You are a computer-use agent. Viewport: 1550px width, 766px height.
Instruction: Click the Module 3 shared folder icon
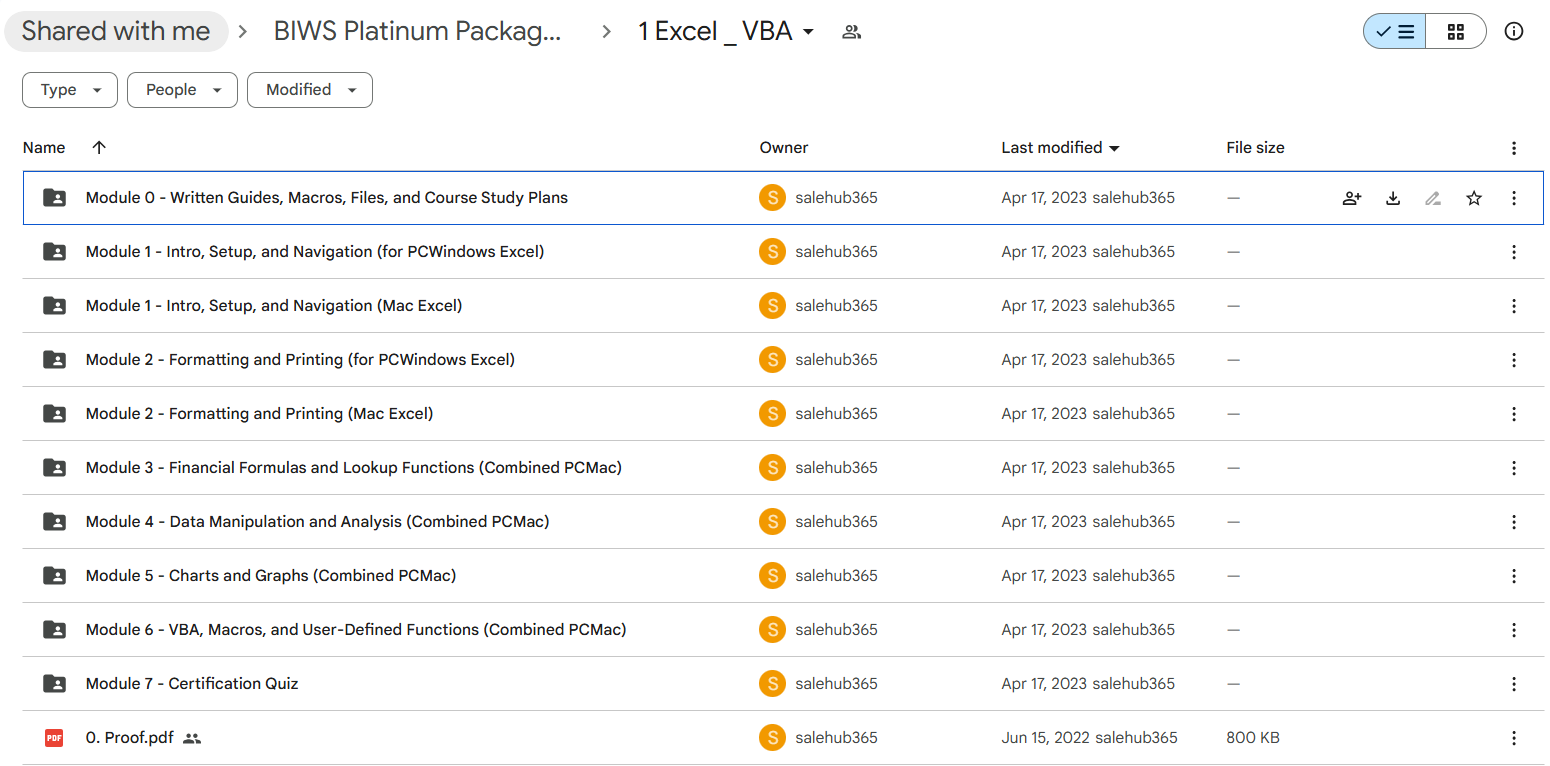(54, 468)
